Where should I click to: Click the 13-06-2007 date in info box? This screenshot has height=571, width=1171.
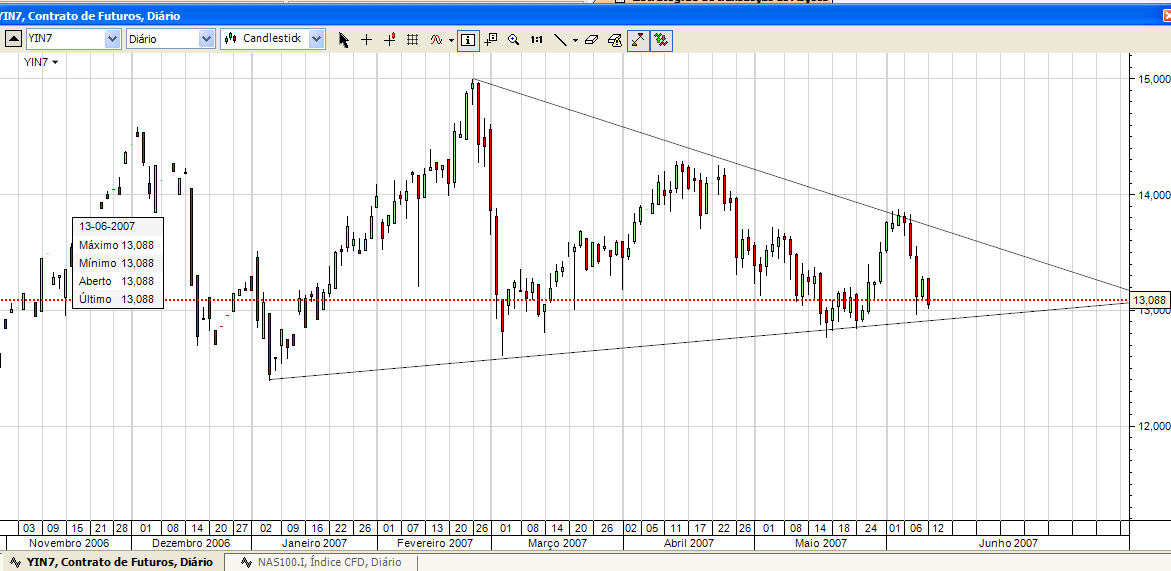click(107, 227)
